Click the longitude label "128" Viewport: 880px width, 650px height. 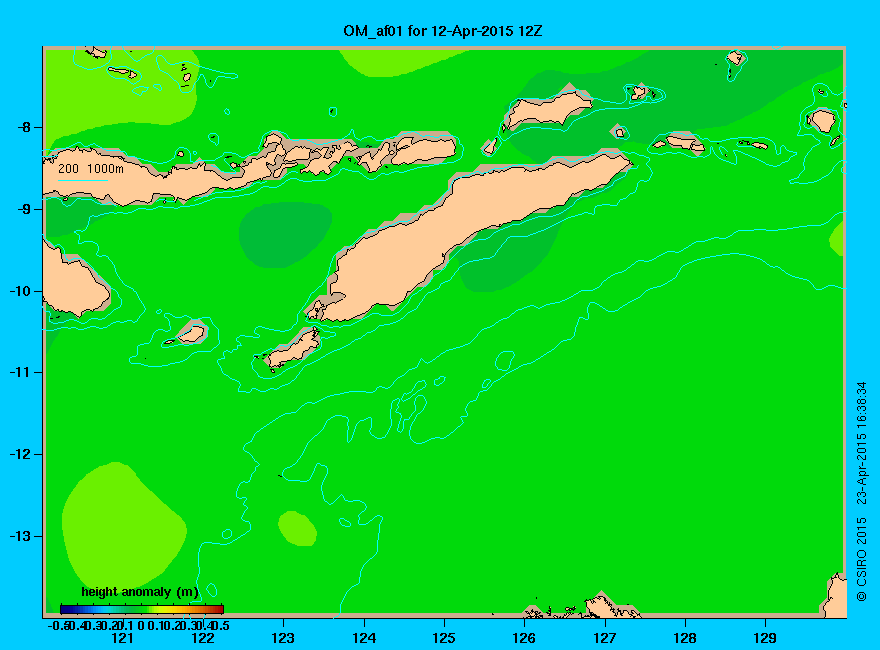pos(685,638)
